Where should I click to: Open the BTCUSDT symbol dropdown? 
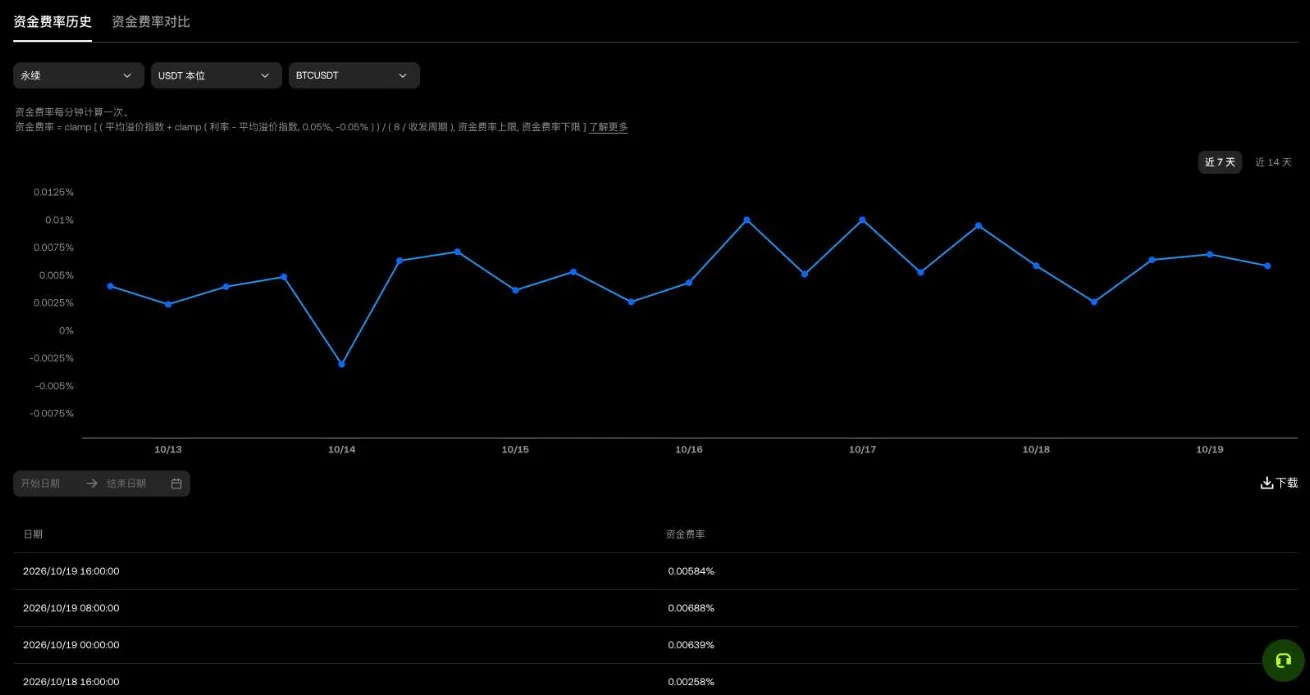point(354,76)
